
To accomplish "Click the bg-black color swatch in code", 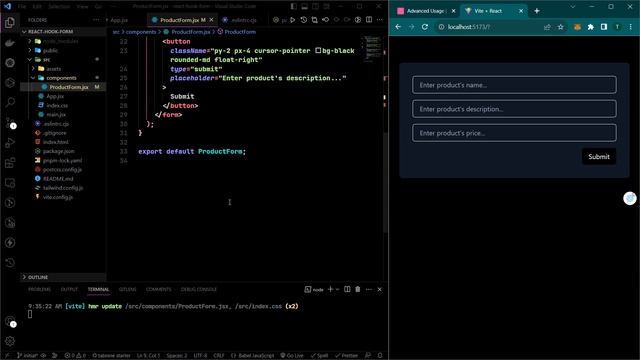I will pos(318,51).
